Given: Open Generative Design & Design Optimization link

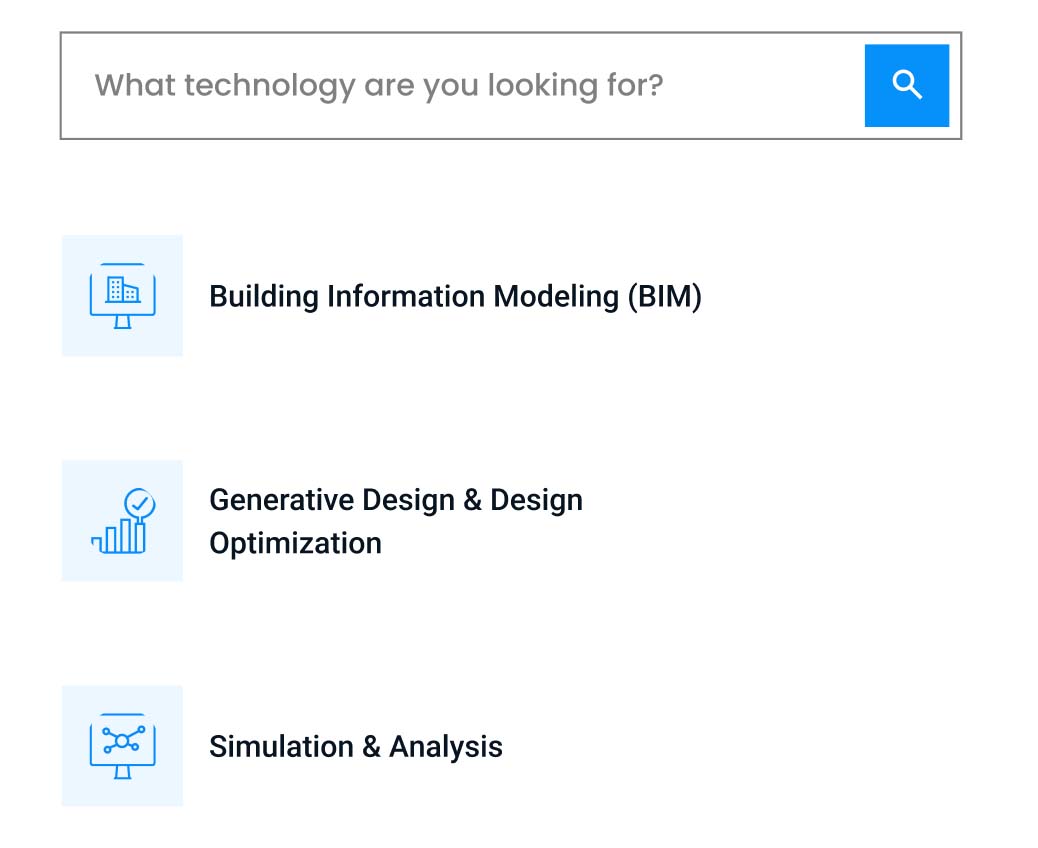Looking at the screenshot, I should point(395,500).
